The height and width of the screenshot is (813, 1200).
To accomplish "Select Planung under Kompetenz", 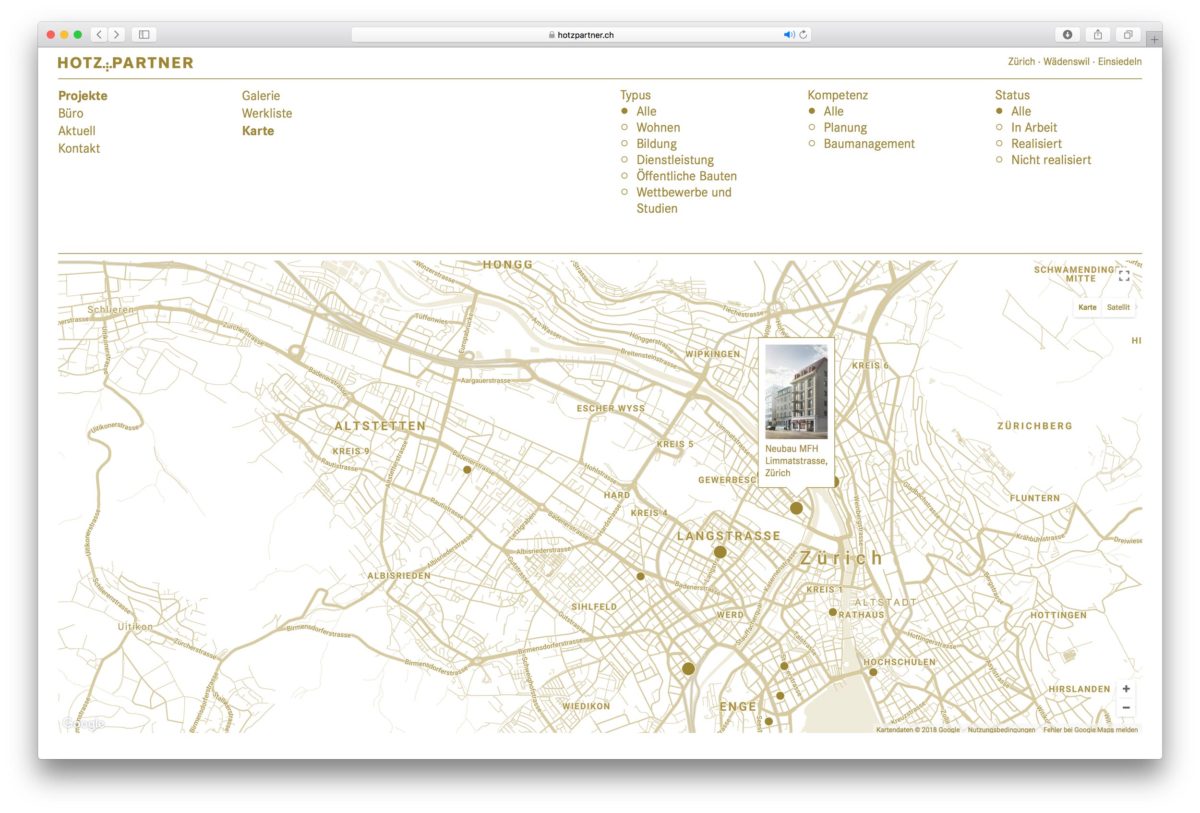I will pos(844,128).
